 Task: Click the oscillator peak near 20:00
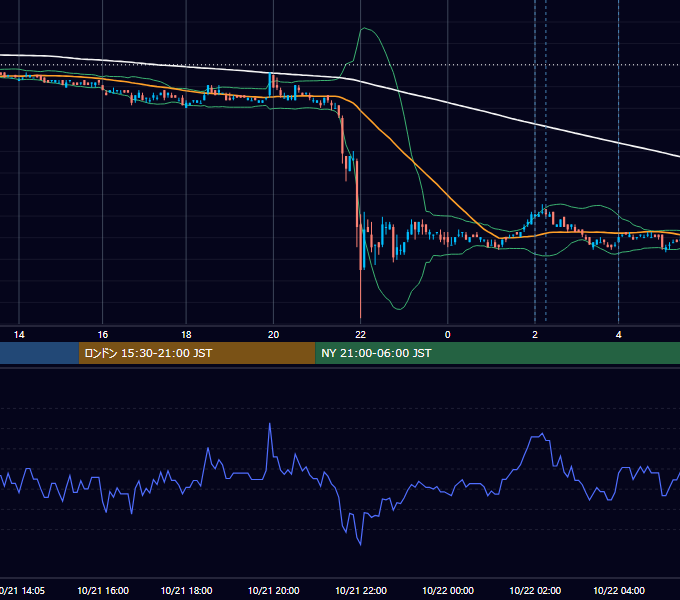pos(270,425)
